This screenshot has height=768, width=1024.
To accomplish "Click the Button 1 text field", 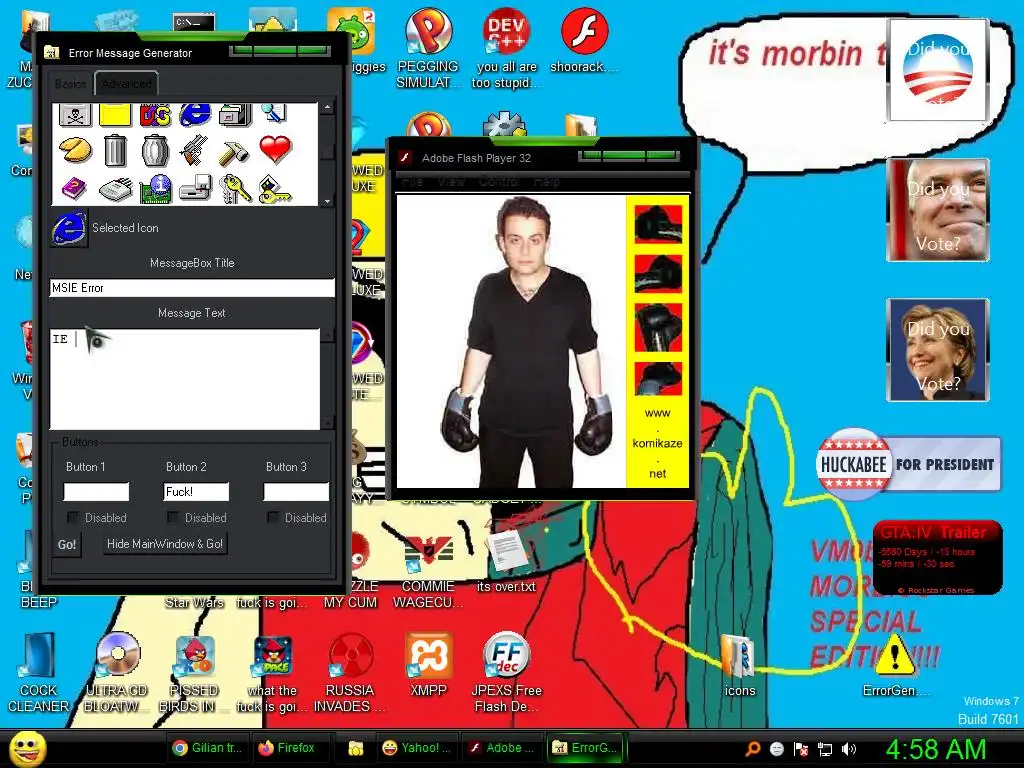I will [x=96, y=492].
